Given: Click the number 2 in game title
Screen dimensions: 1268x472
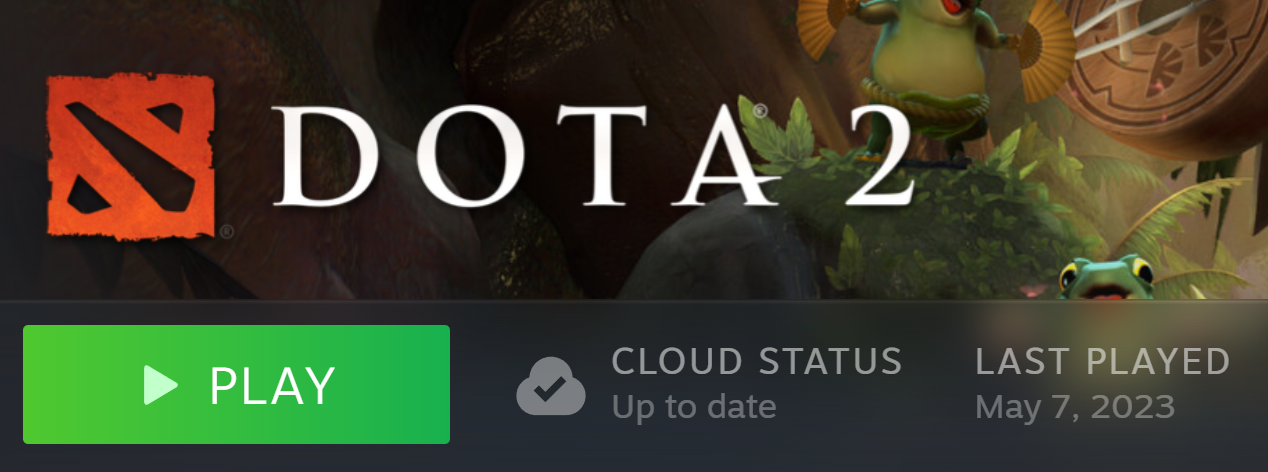Looking at the screenshot, I should [x=868, y=155].
